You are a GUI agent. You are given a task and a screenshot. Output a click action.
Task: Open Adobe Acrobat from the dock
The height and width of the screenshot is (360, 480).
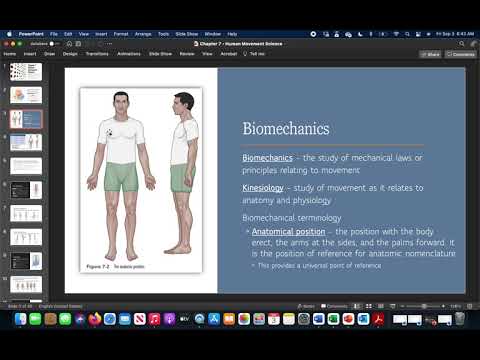click(x=378, y=319)
